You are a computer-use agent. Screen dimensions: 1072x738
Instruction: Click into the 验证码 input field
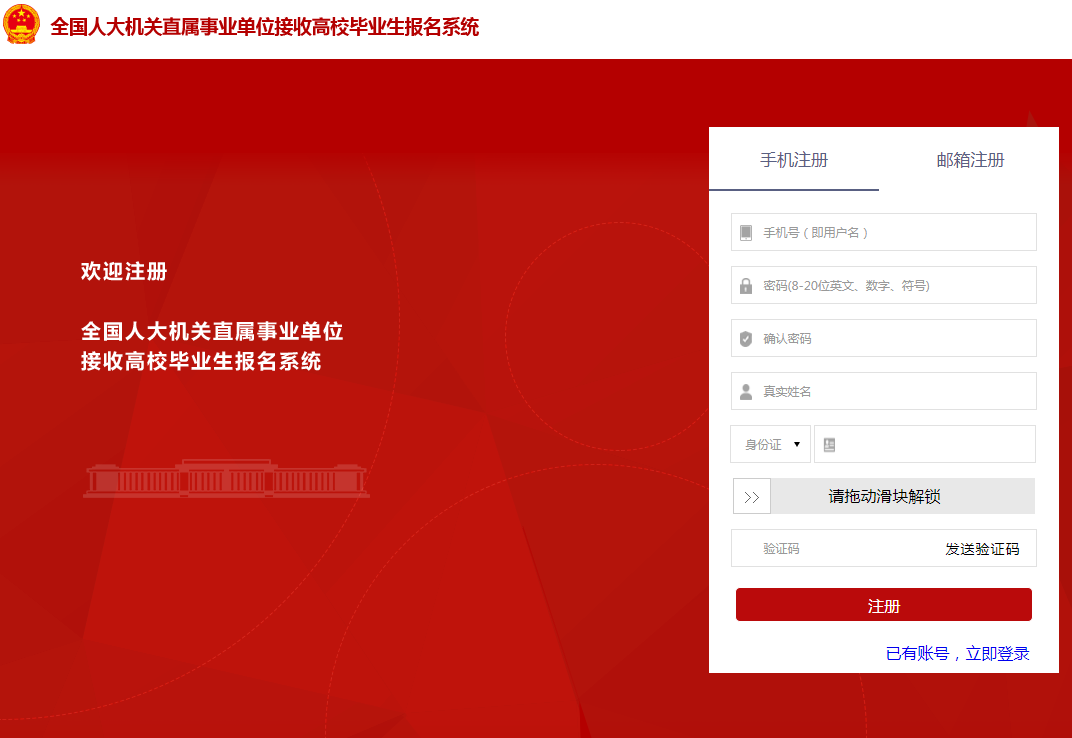(x=840, y=549)
